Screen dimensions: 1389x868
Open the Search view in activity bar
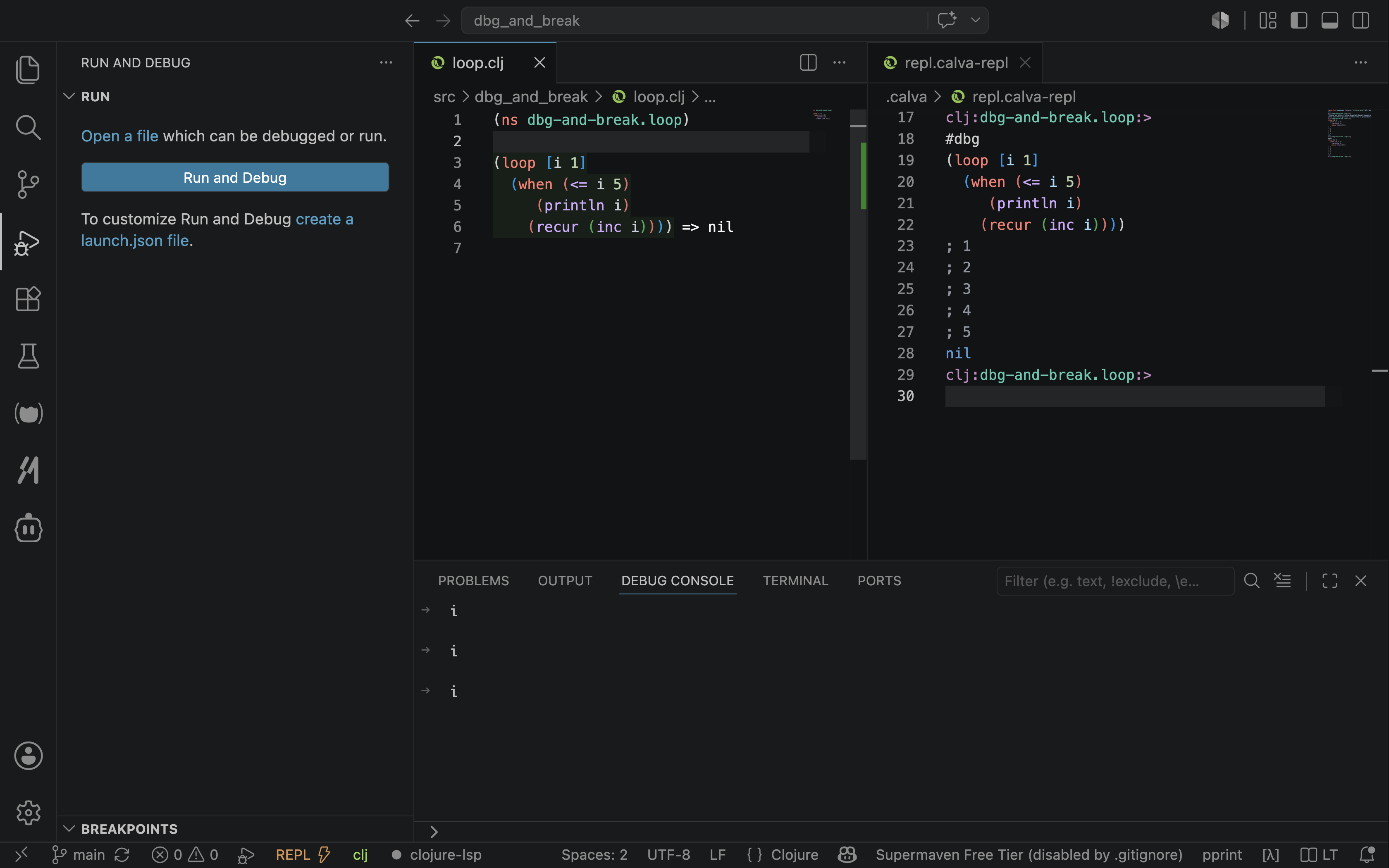pos(28,127)
